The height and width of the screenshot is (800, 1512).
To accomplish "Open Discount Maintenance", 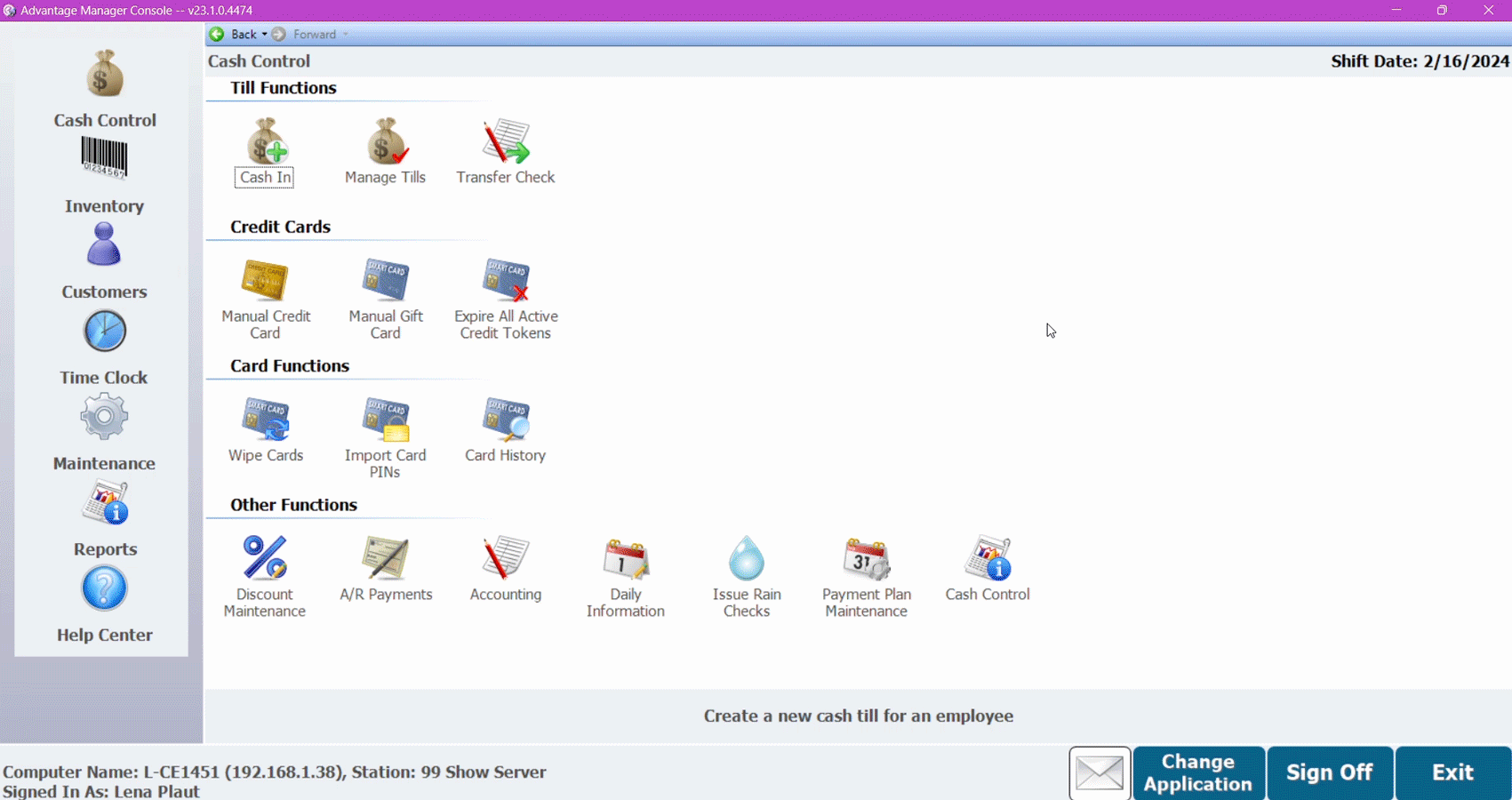I will (x=265, y=577).
